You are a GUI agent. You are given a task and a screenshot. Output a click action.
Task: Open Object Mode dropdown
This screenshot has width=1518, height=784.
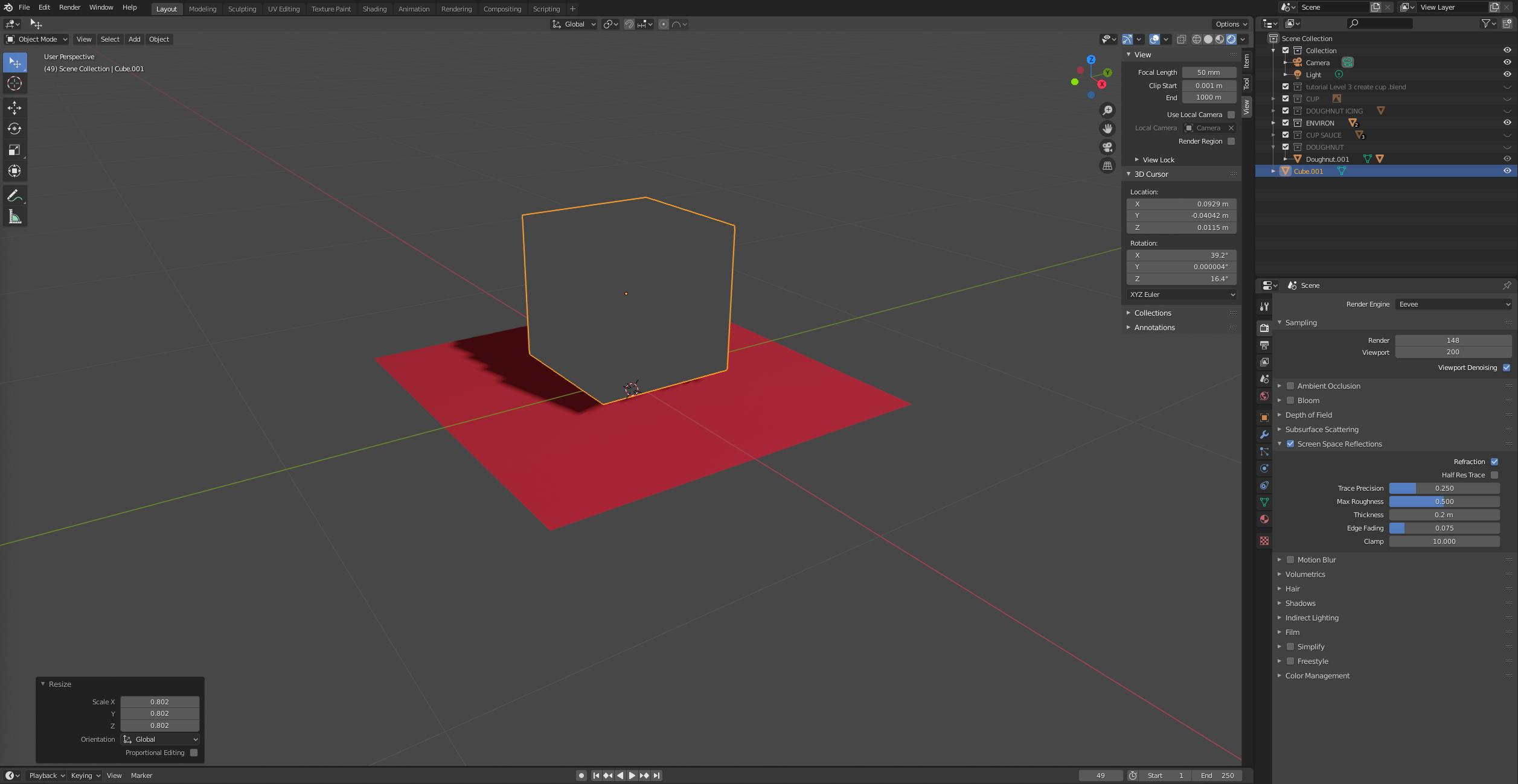click(x=37, y=39)
